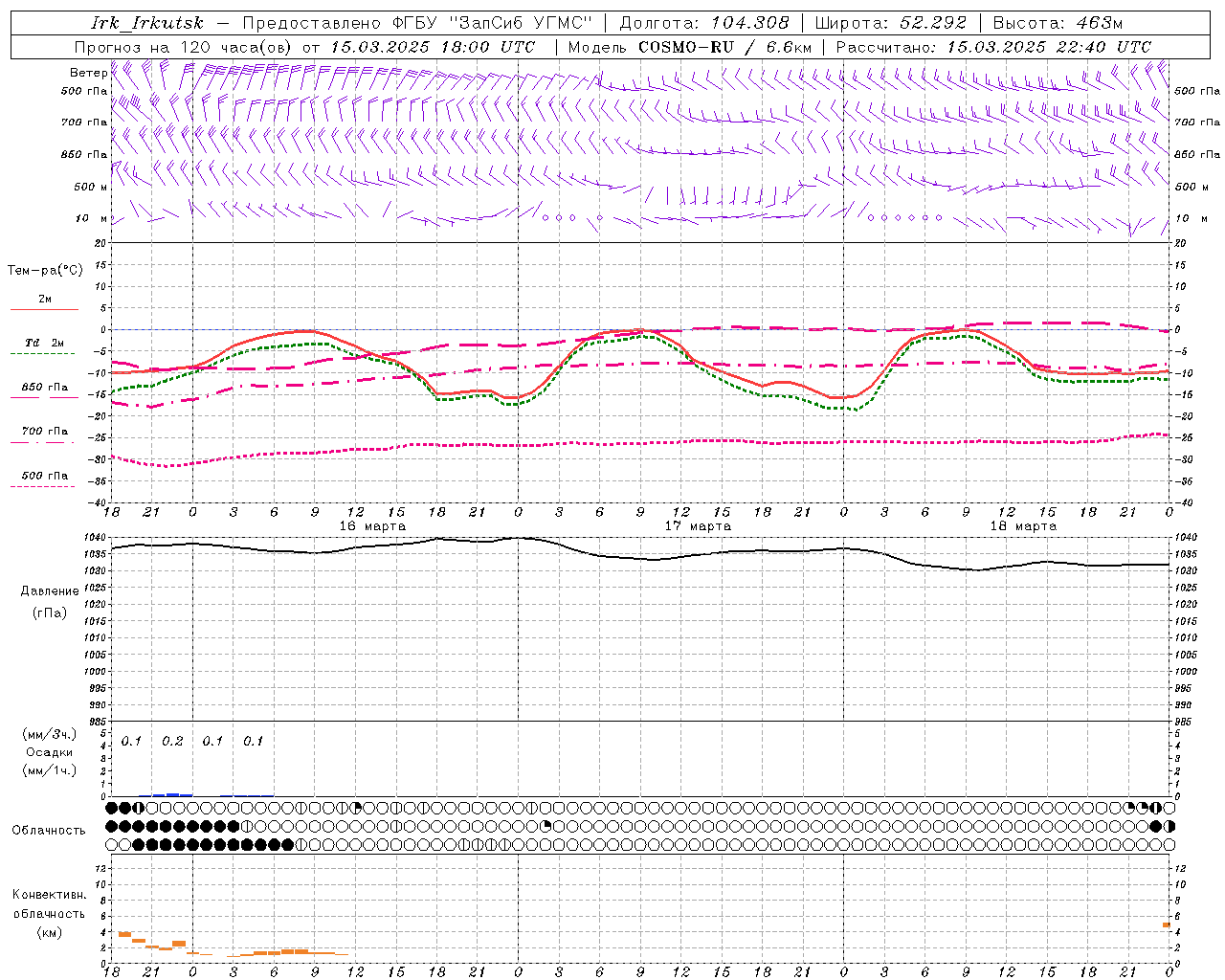Click the 850 гПа temperature legend entry
This screenshot has width=1225, height=980.
click(x=44, y=388)
